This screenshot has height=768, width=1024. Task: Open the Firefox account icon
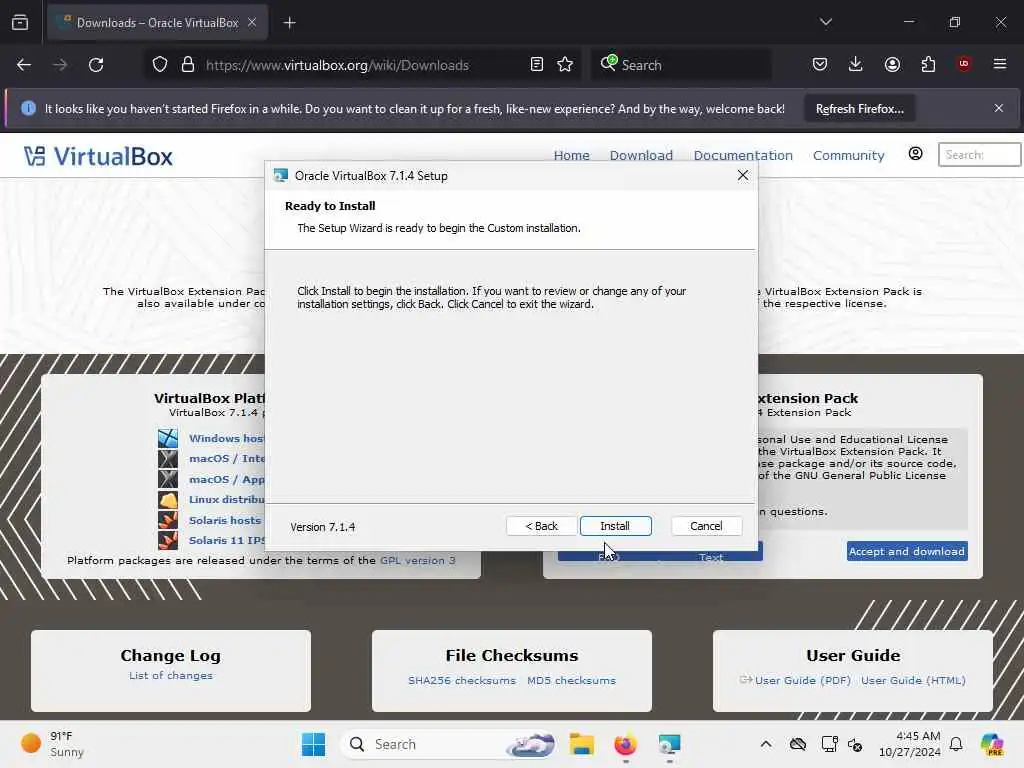tap(892, 65)
